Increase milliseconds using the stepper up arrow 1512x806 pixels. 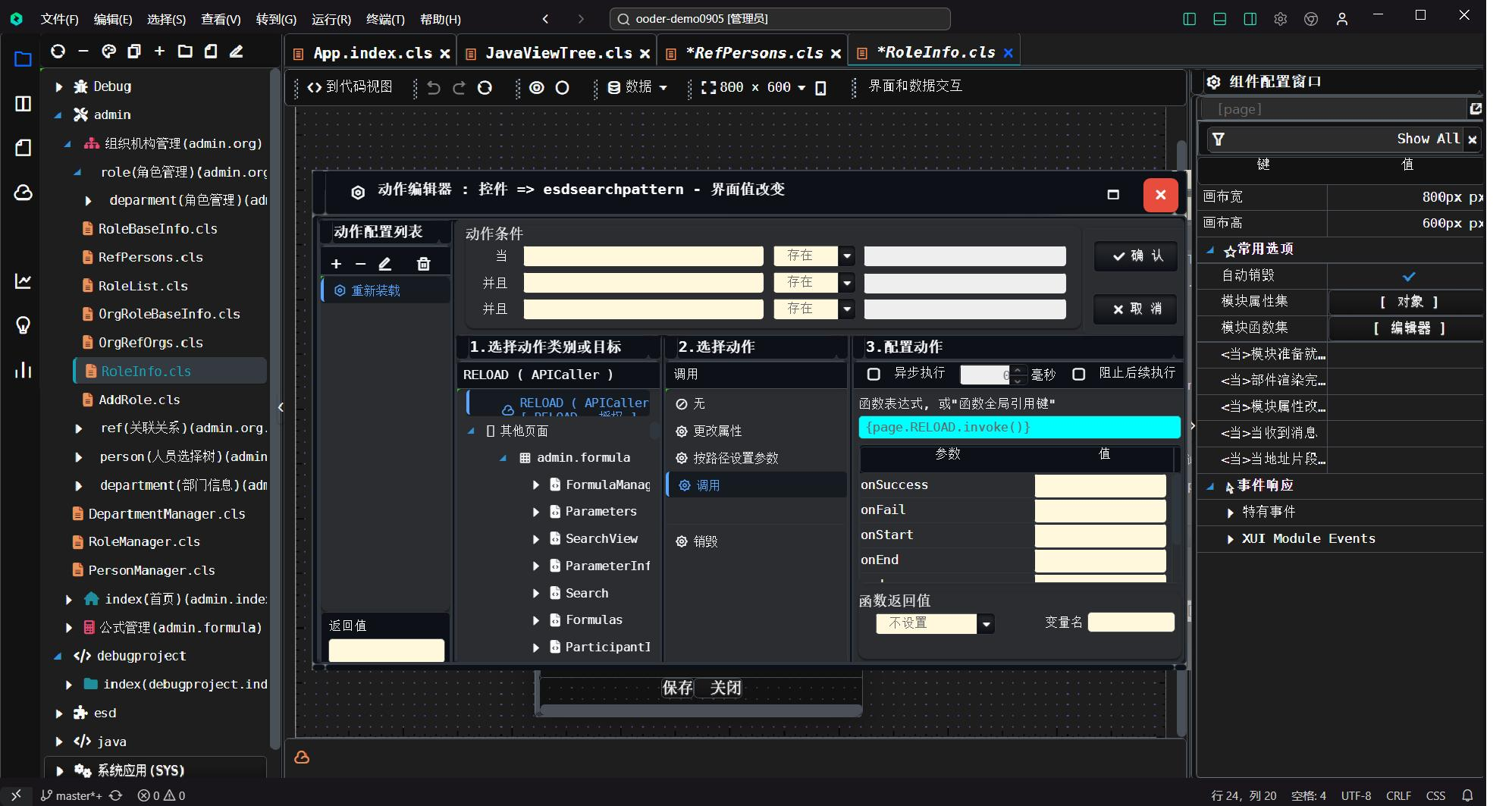tap(1018, 369)
